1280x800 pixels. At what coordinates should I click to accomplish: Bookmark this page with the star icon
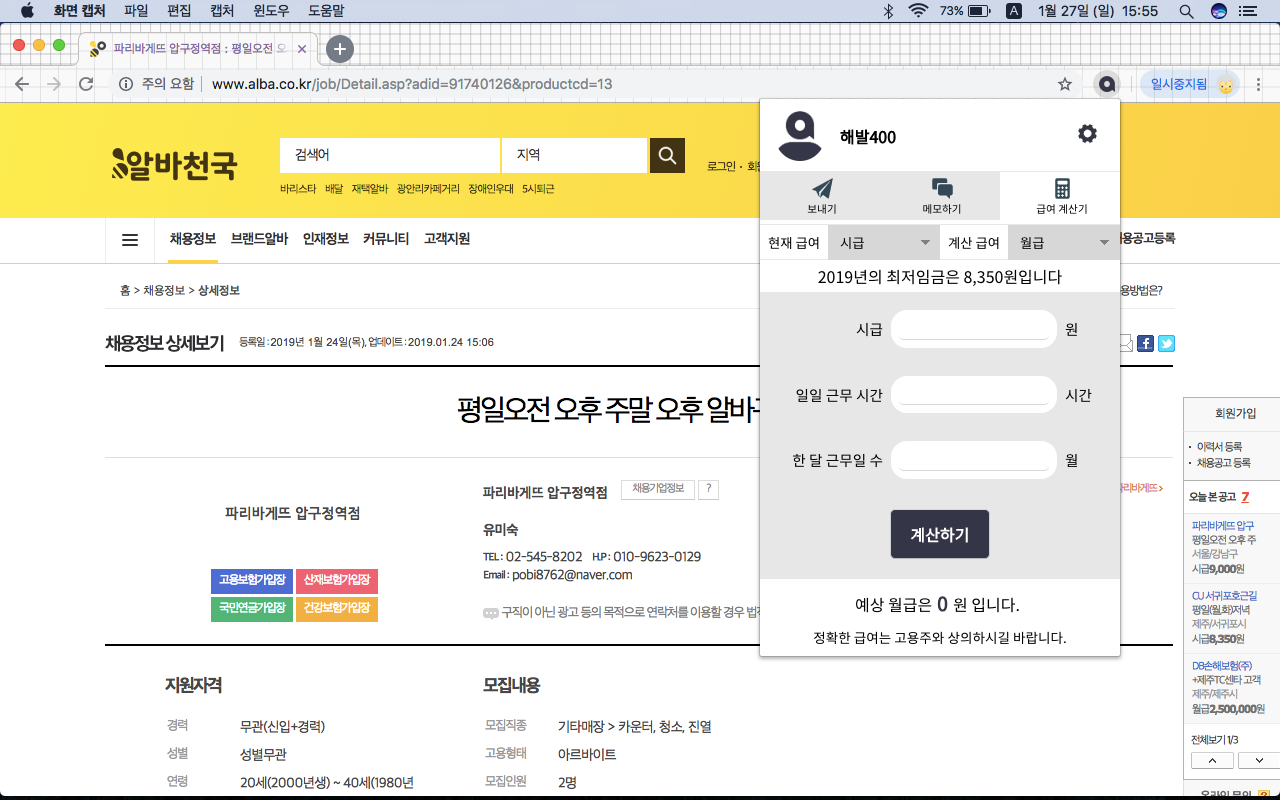(x=1065, y=84)
